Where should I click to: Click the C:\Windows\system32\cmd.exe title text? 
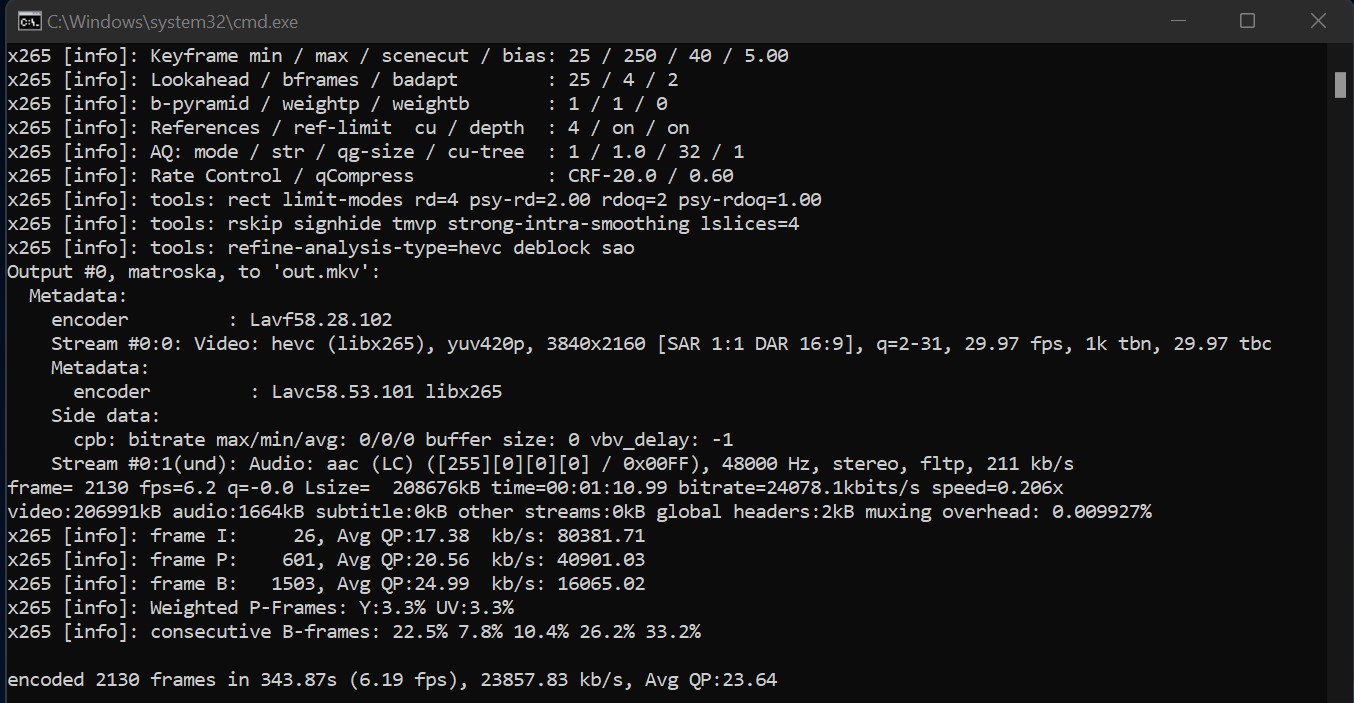pyautogui.click(x=172, y=21)
